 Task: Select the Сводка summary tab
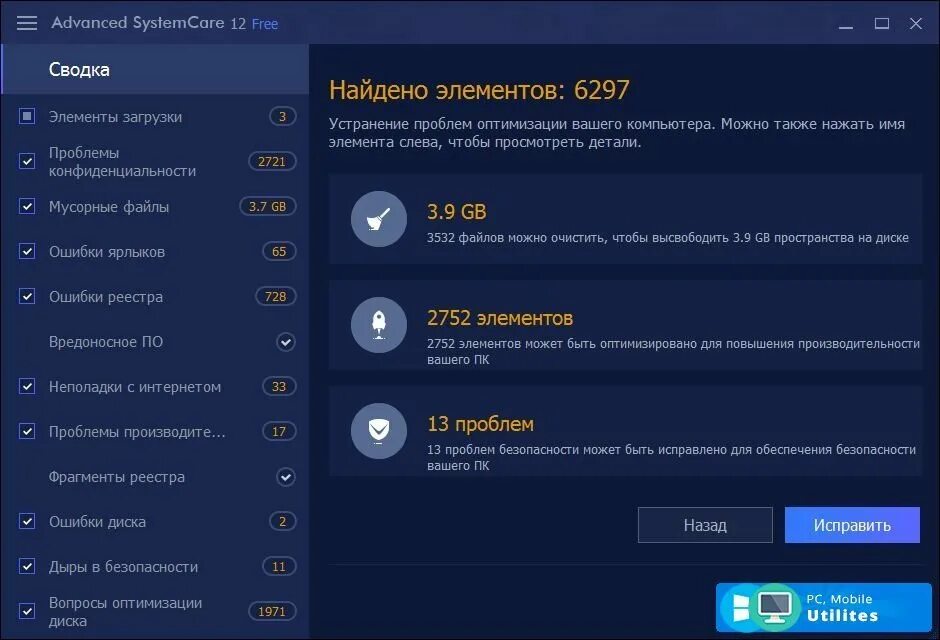(x=155, y=70)
